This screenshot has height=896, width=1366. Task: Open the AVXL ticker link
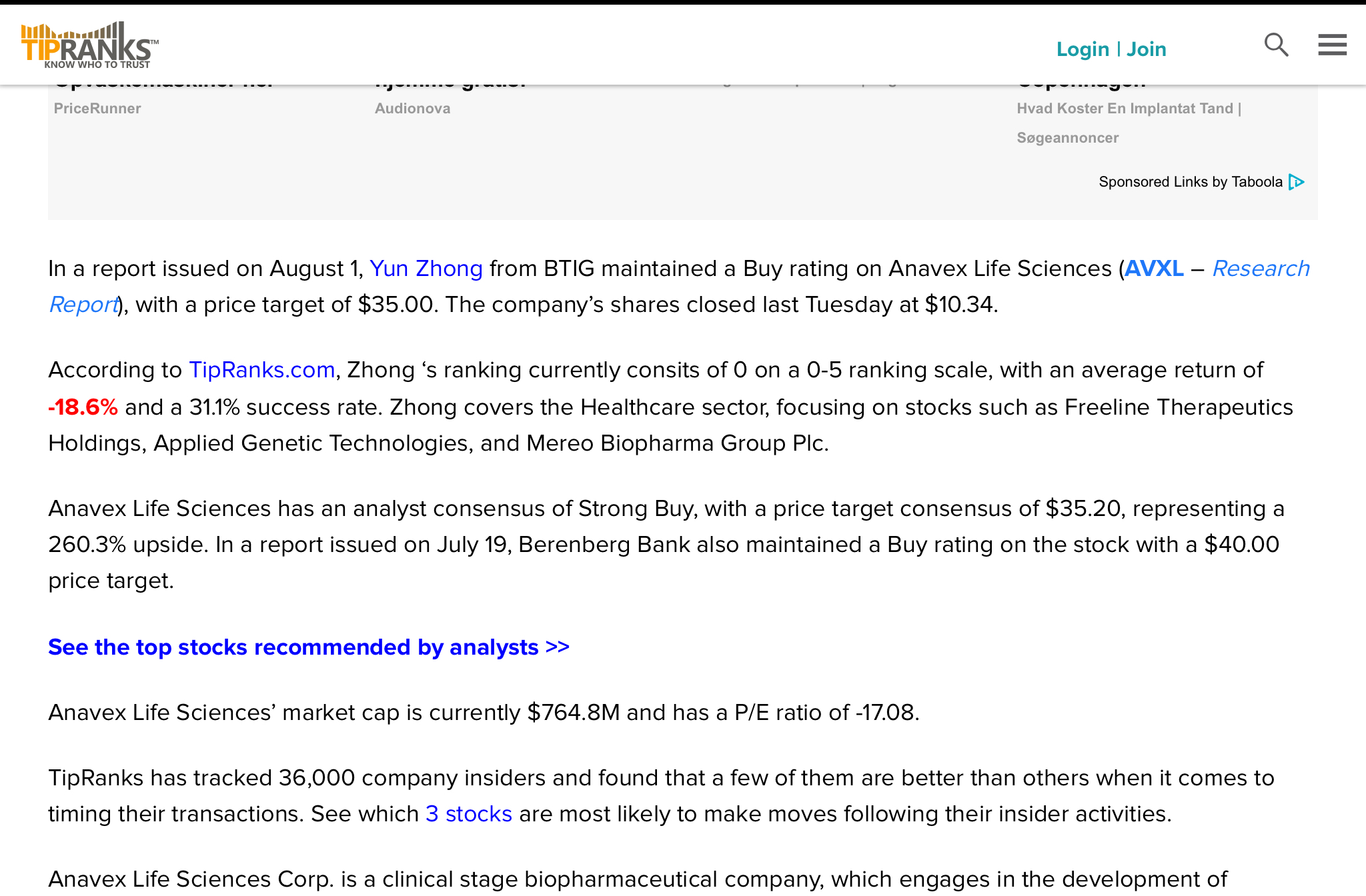point(1154,268)
